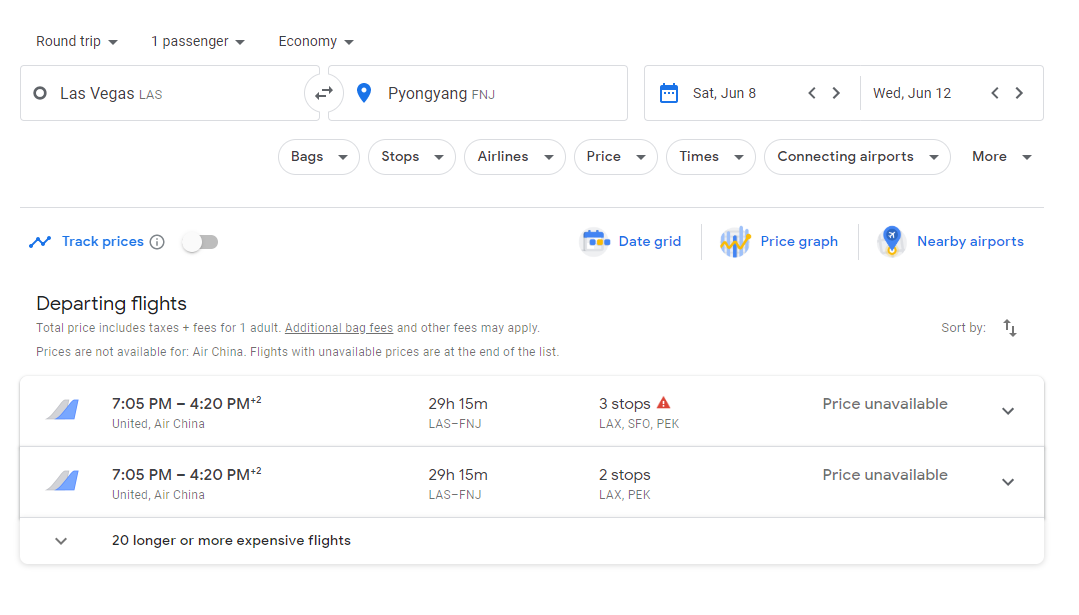Open the Stops filter

click(412, 157)
